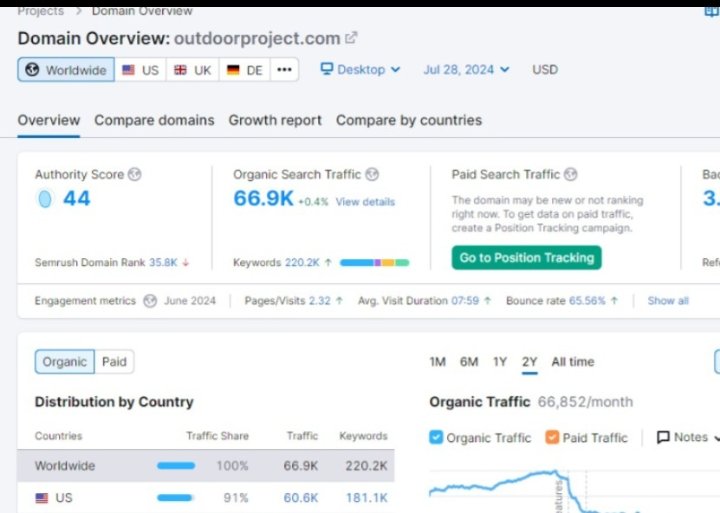Screen dimensions: 720x513
Task: Click Projects breadcrumb link
Action: click(40, 11)
